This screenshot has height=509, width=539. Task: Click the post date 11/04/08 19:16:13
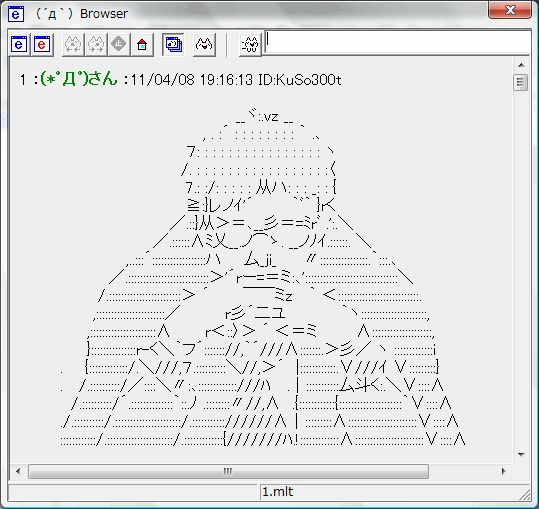[192, 80]
